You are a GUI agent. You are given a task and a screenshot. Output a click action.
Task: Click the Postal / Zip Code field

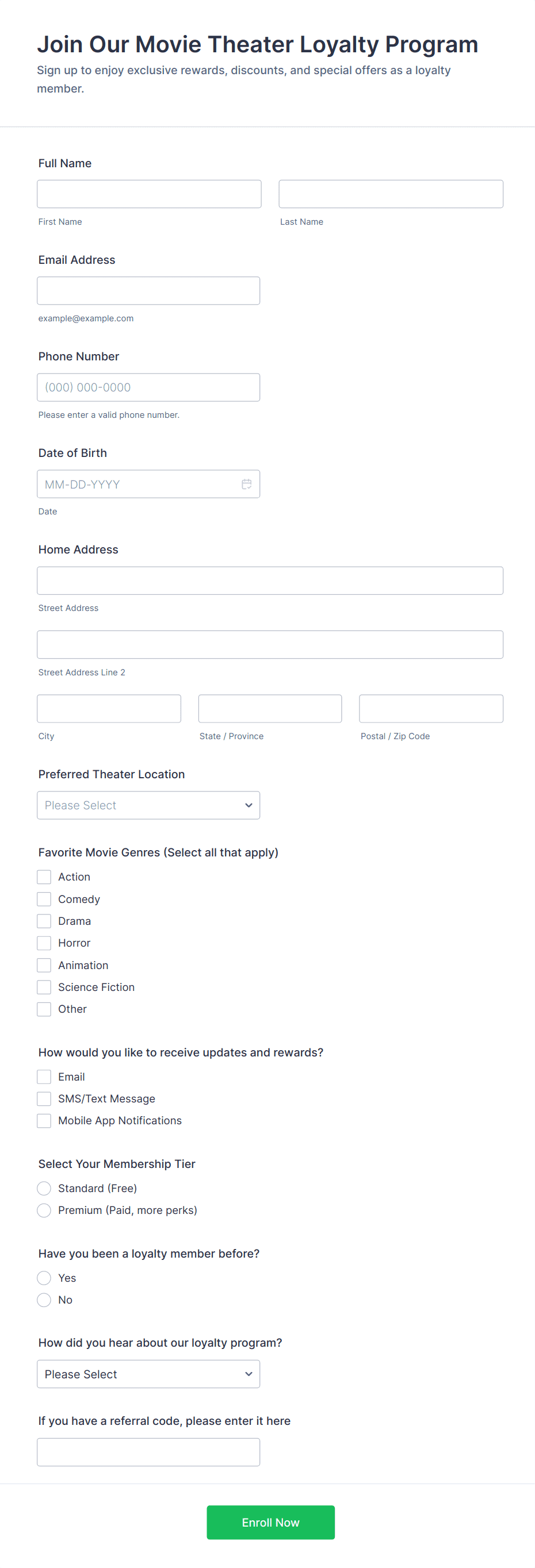pos(431,709)
